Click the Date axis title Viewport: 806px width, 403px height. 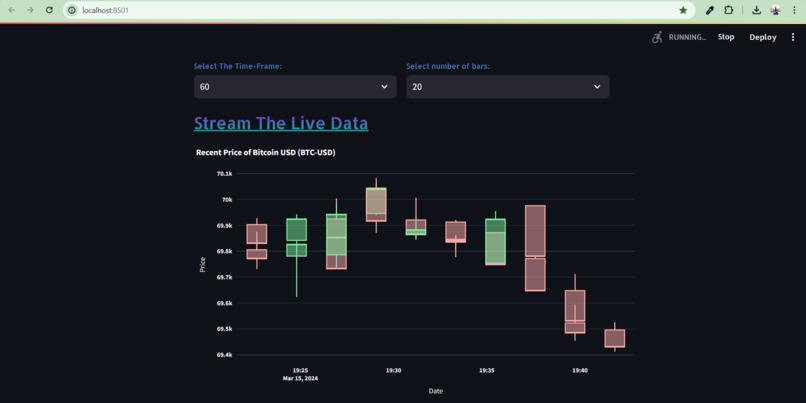click(x=436, y=391)
